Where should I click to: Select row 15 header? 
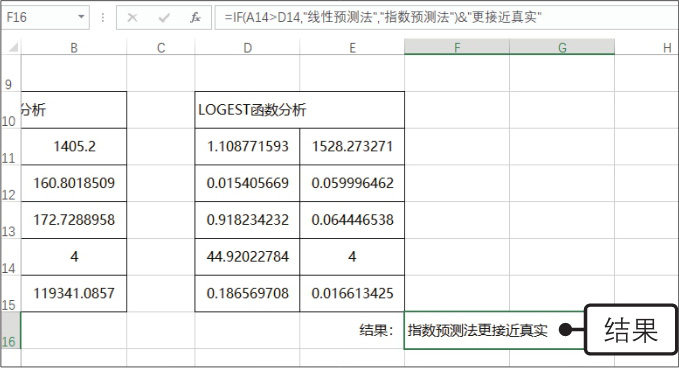click(x=10, y=294)
